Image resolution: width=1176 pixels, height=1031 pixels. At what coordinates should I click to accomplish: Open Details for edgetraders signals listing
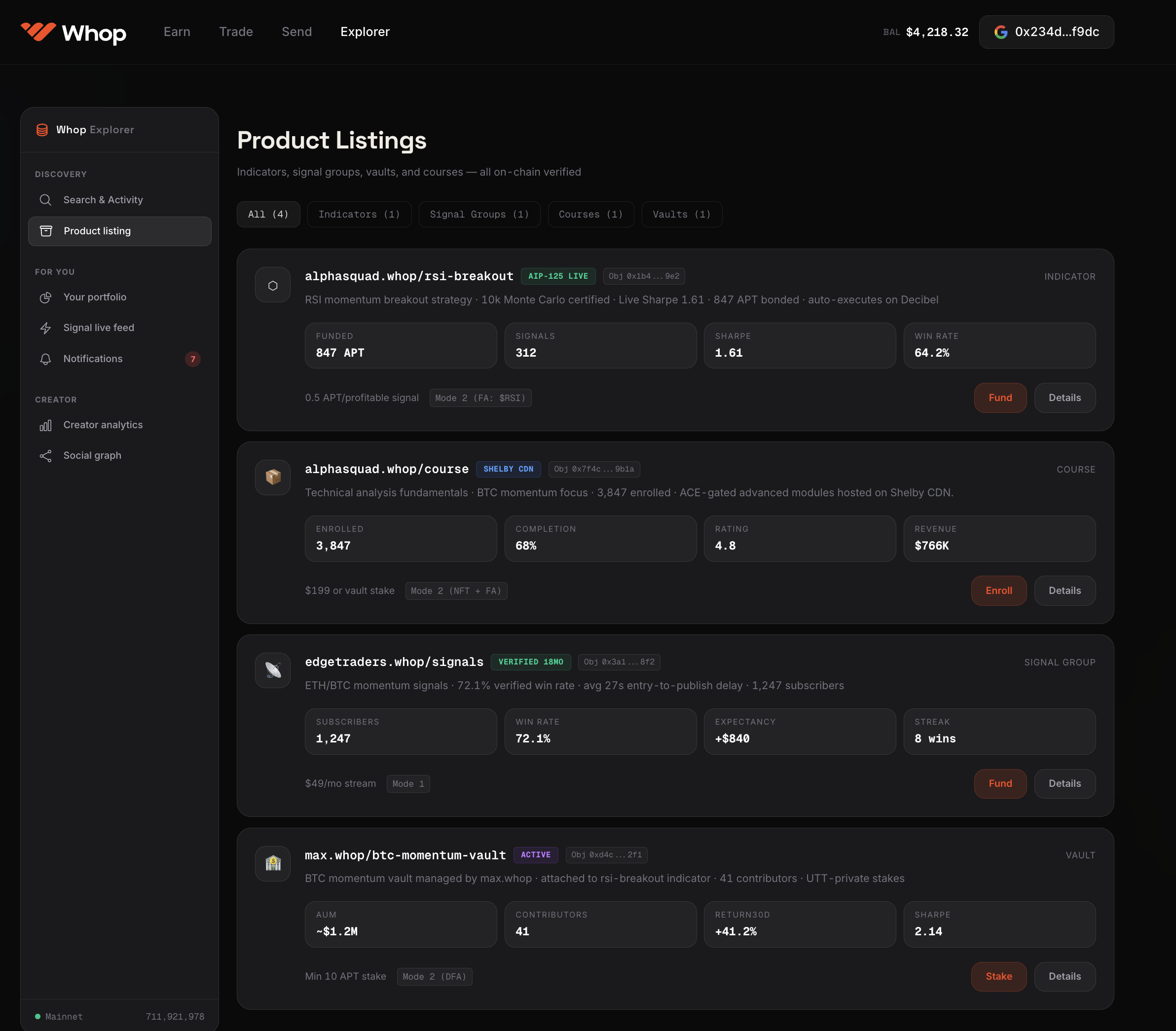point(1065,783)
